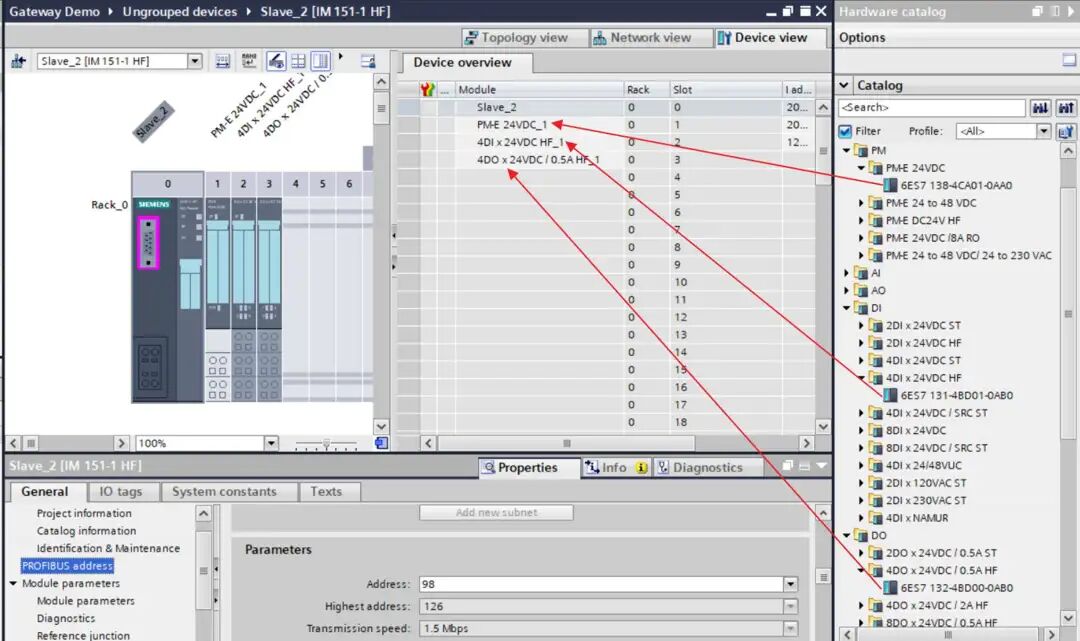The width and height of the screenshot is (1080, 641).
Task: Open the catalog profile settings icon
Action: tap(1065, 131)
